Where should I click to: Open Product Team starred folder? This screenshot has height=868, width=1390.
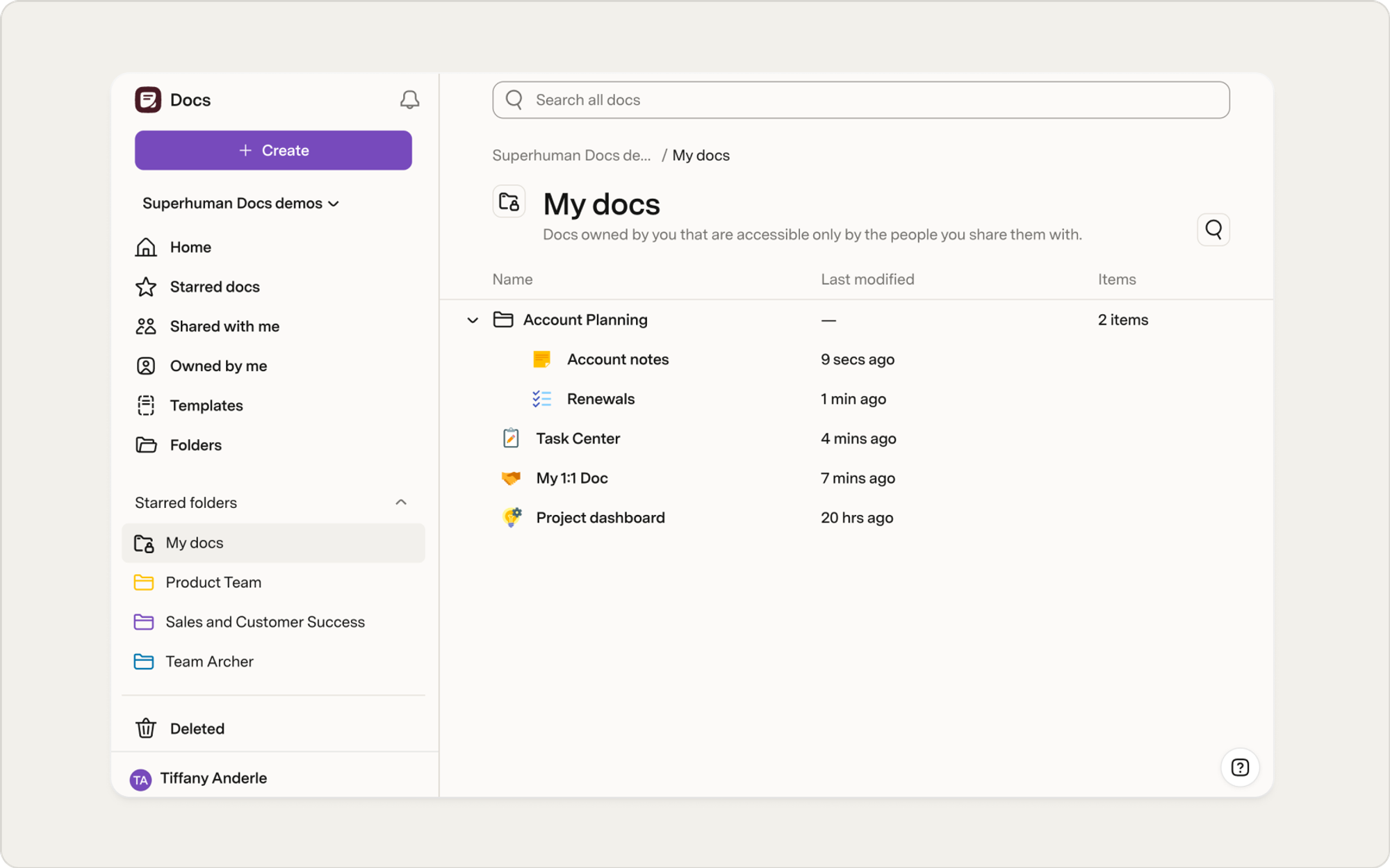213,582
